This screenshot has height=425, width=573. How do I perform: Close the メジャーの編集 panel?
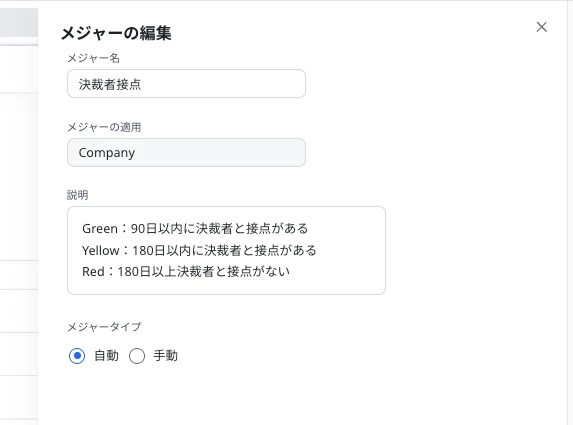click(541, 27)
